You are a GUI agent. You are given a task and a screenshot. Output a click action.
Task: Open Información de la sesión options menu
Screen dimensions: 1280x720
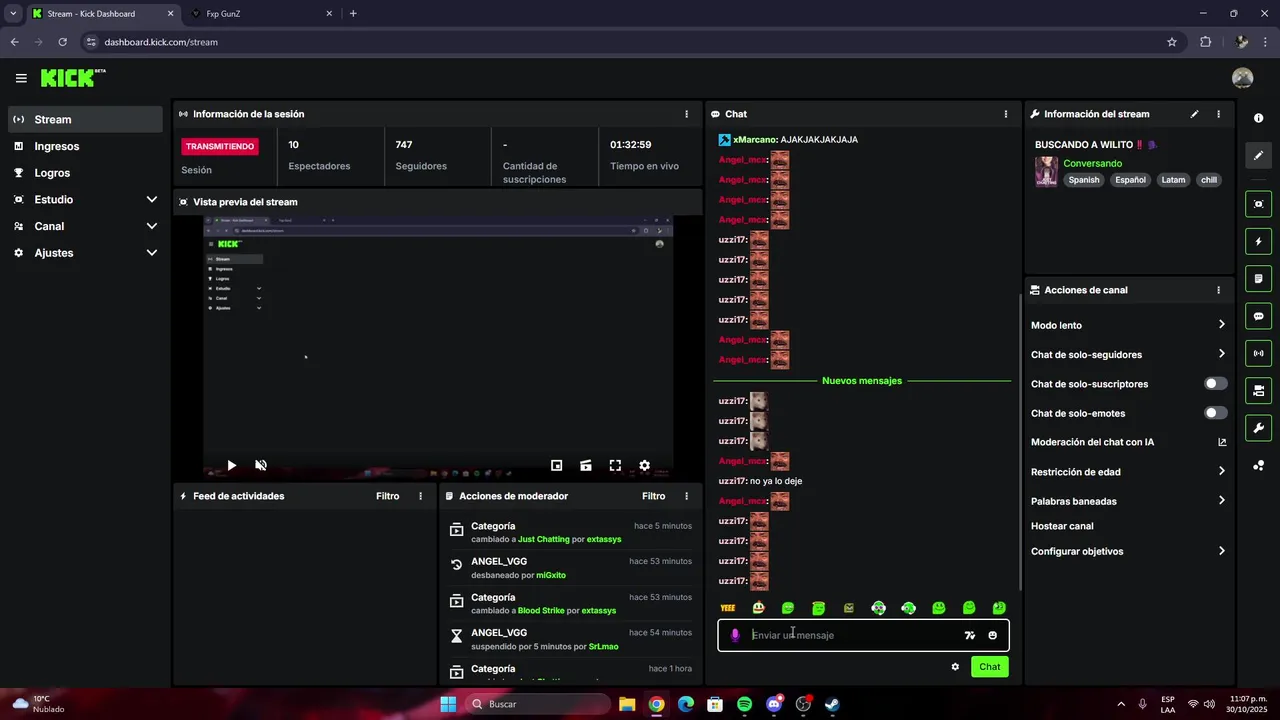coord(686,114)
